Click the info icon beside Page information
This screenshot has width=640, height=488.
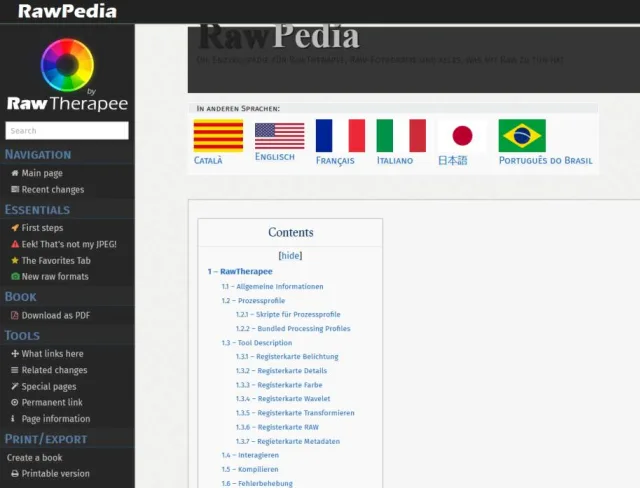point(13,419)
